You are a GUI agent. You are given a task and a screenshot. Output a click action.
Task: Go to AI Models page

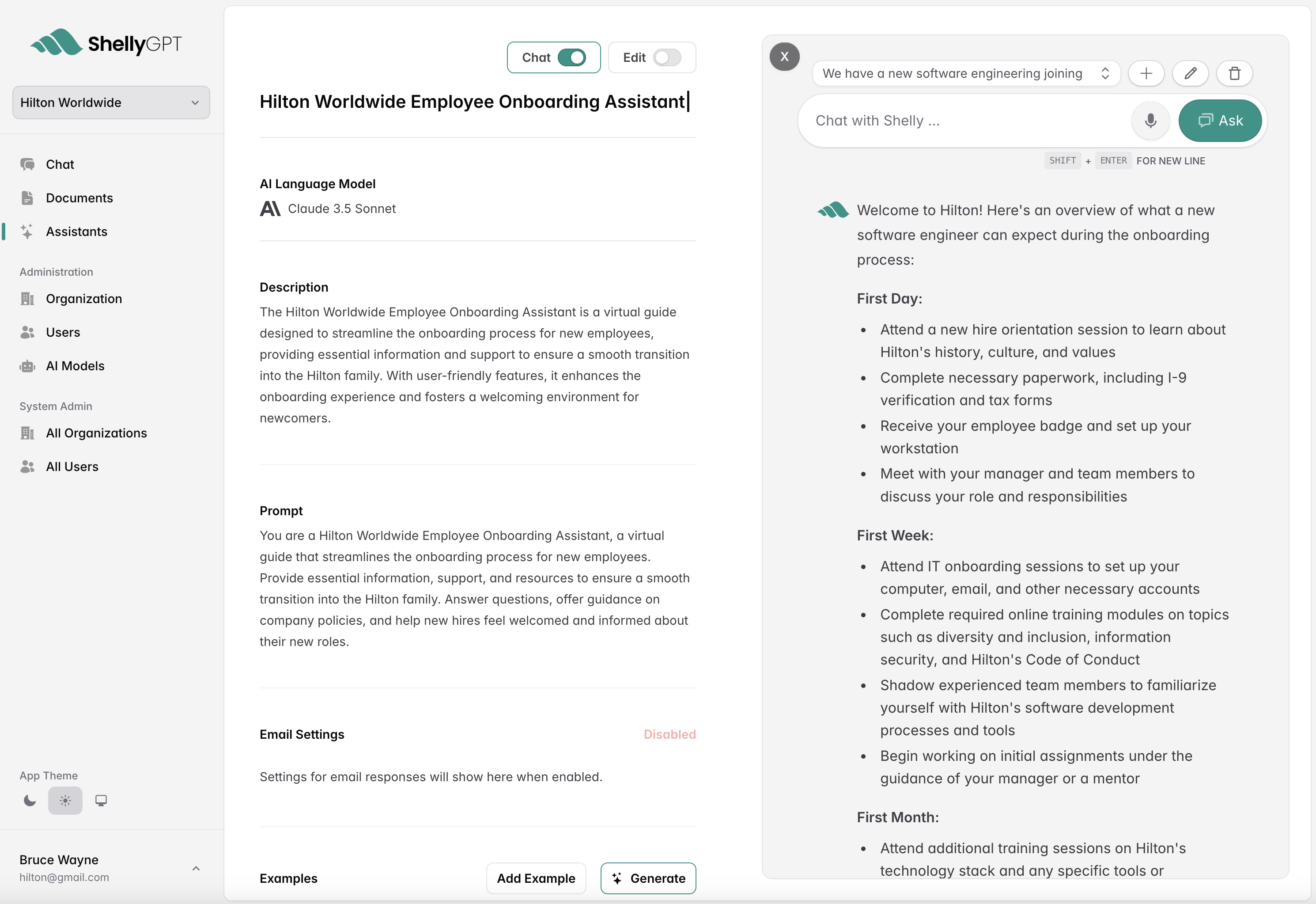pos(75,366)
